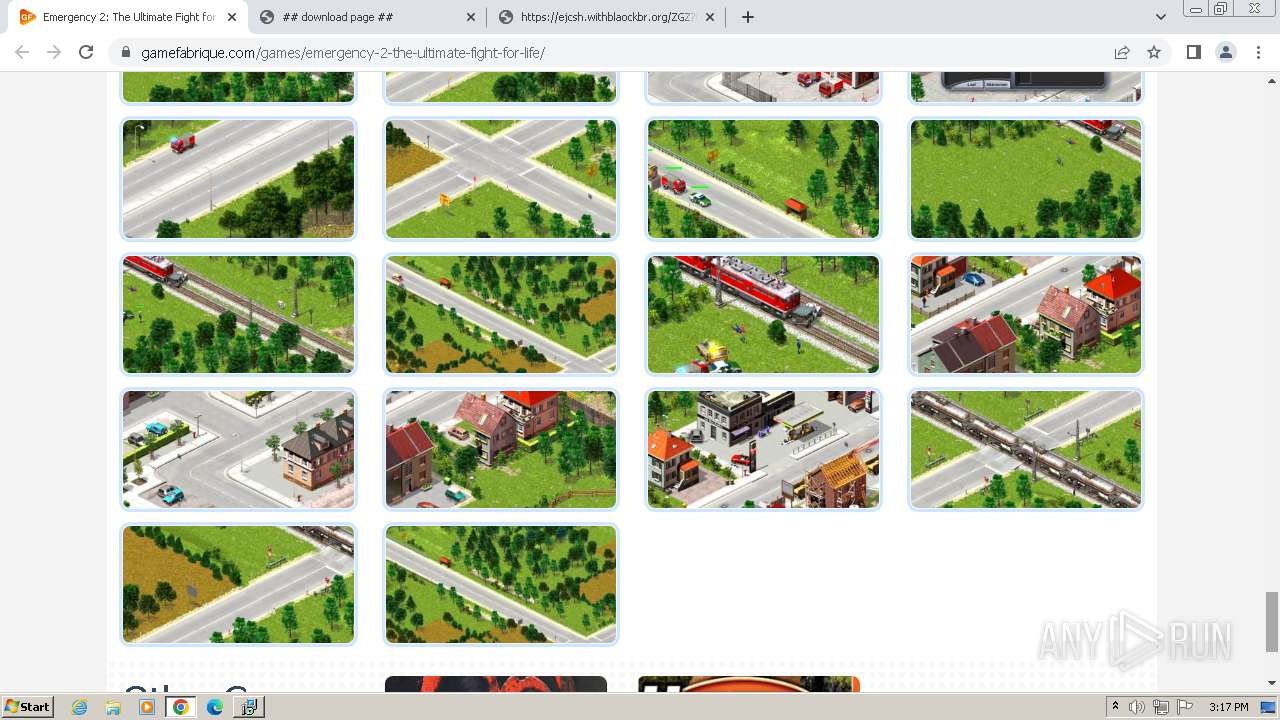Close the Emergency 2 tab
The height and width of the screenshot is (720, 1280).
232,17
